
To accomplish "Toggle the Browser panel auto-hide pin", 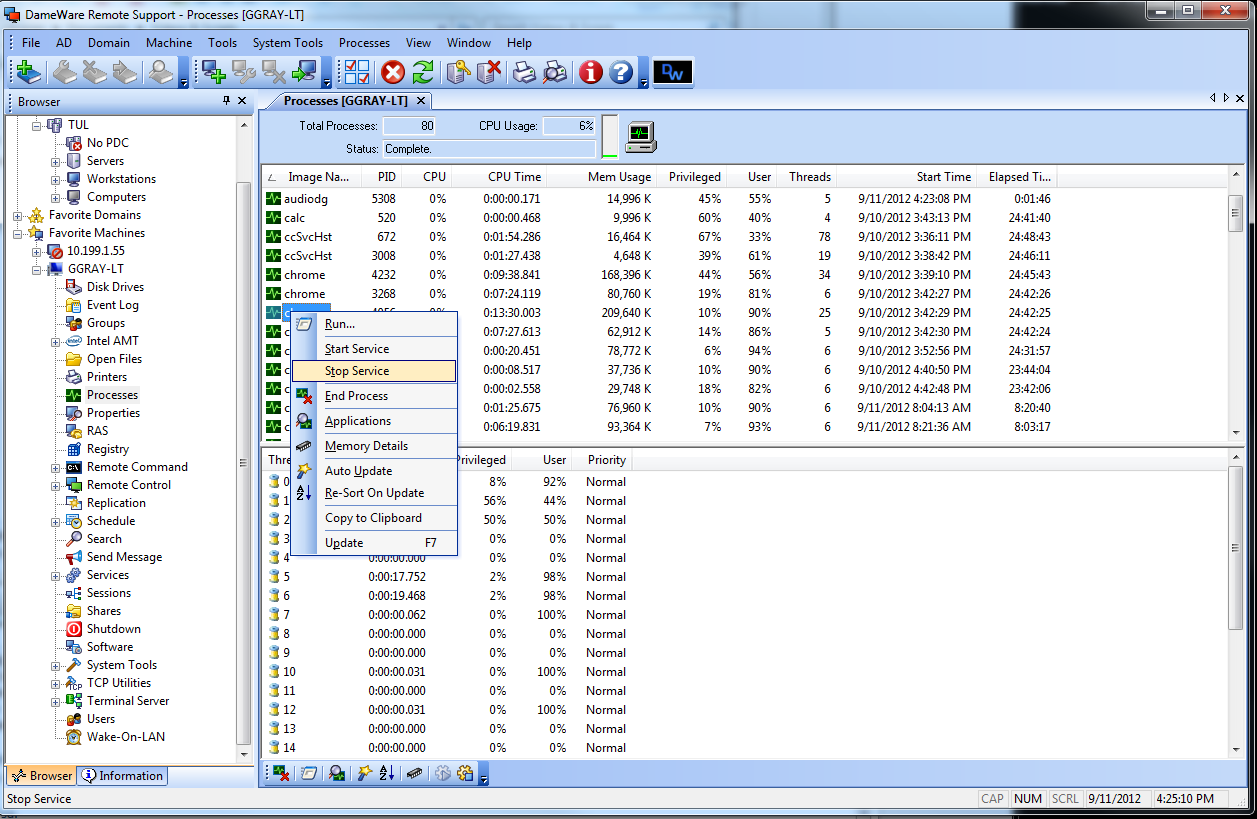I will click(x=226, y=101).
